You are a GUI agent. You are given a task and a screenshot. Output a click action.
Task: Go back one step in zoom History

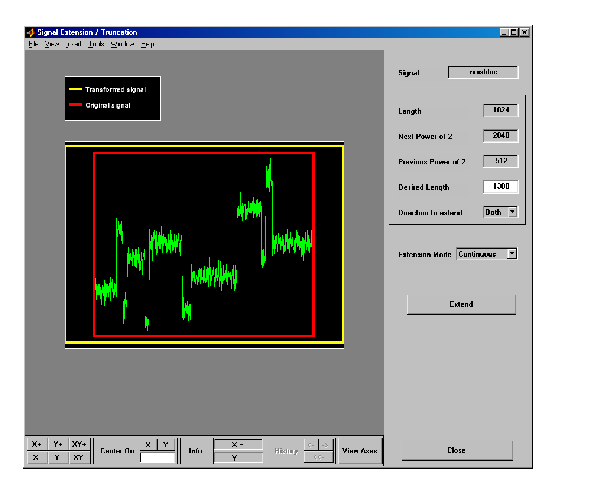click(x=311, y=445)
